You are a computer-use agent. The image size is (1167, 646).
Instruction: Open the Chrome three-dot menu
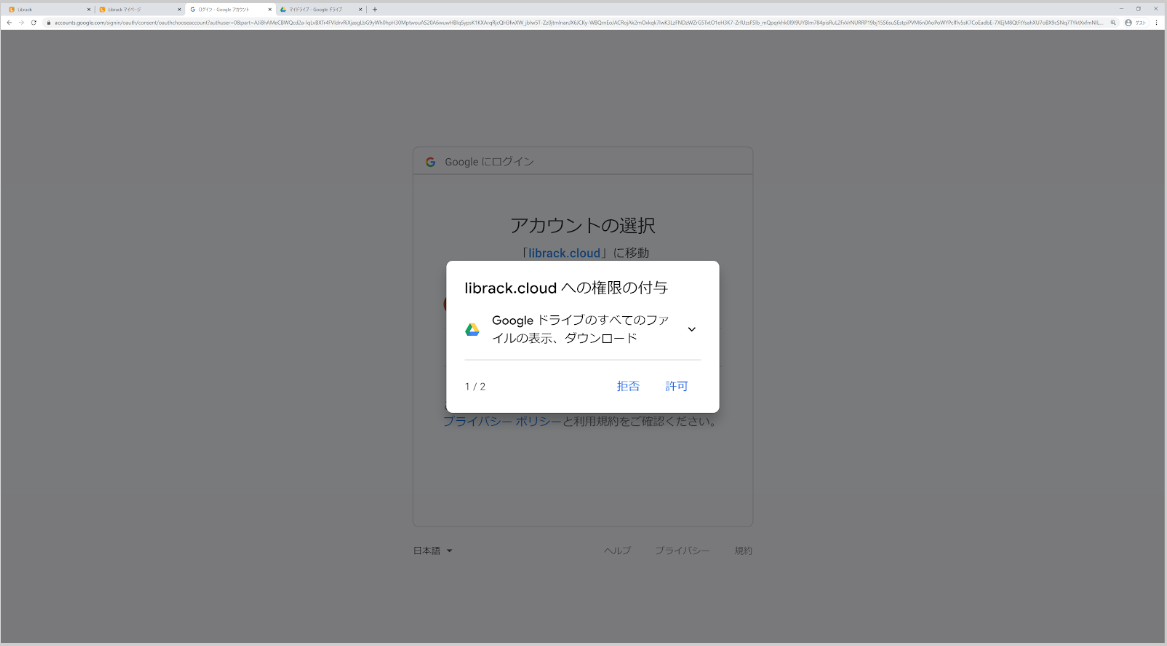[1156, 23]
